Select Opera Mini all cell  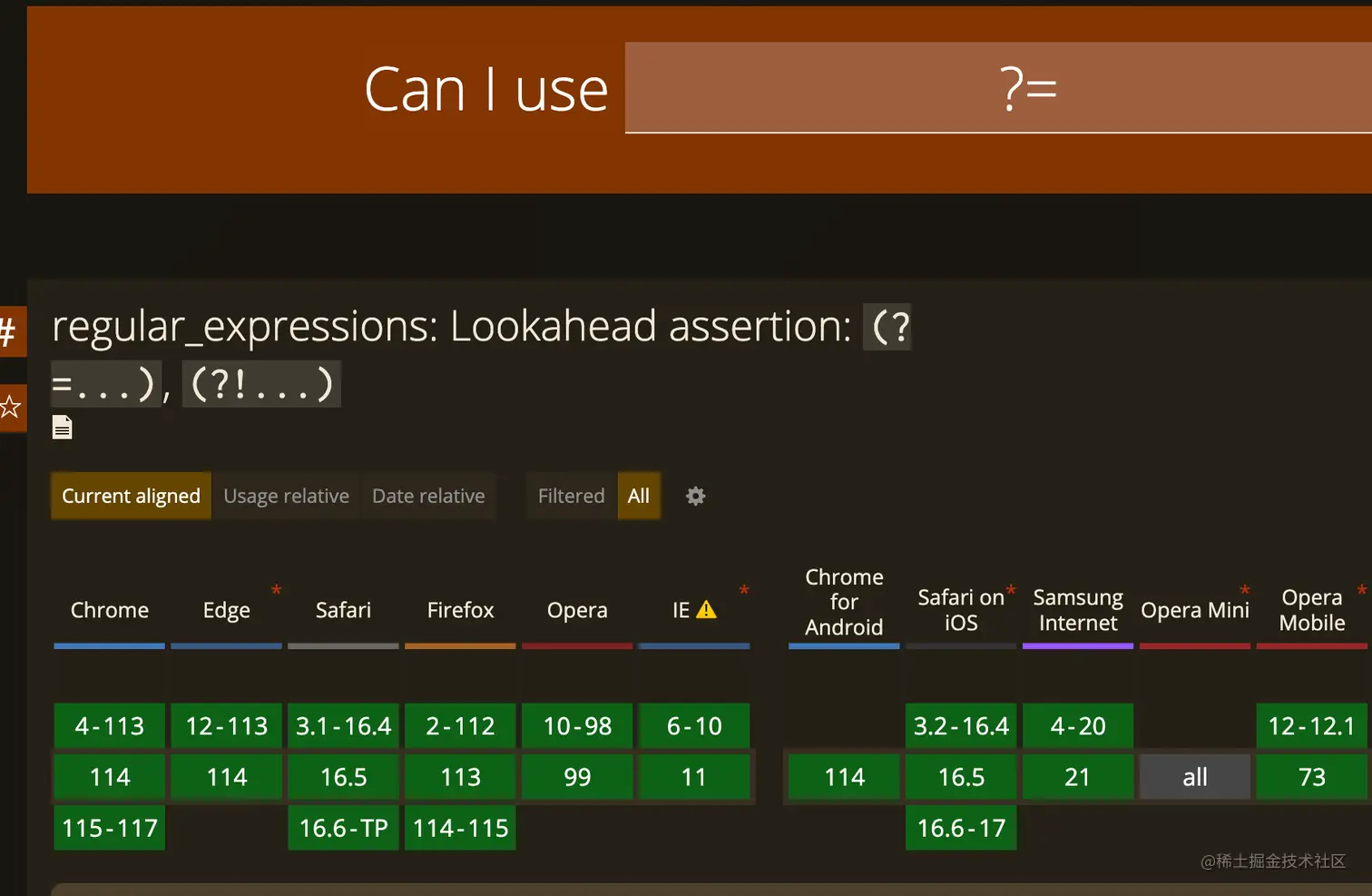click(1195, 777)
